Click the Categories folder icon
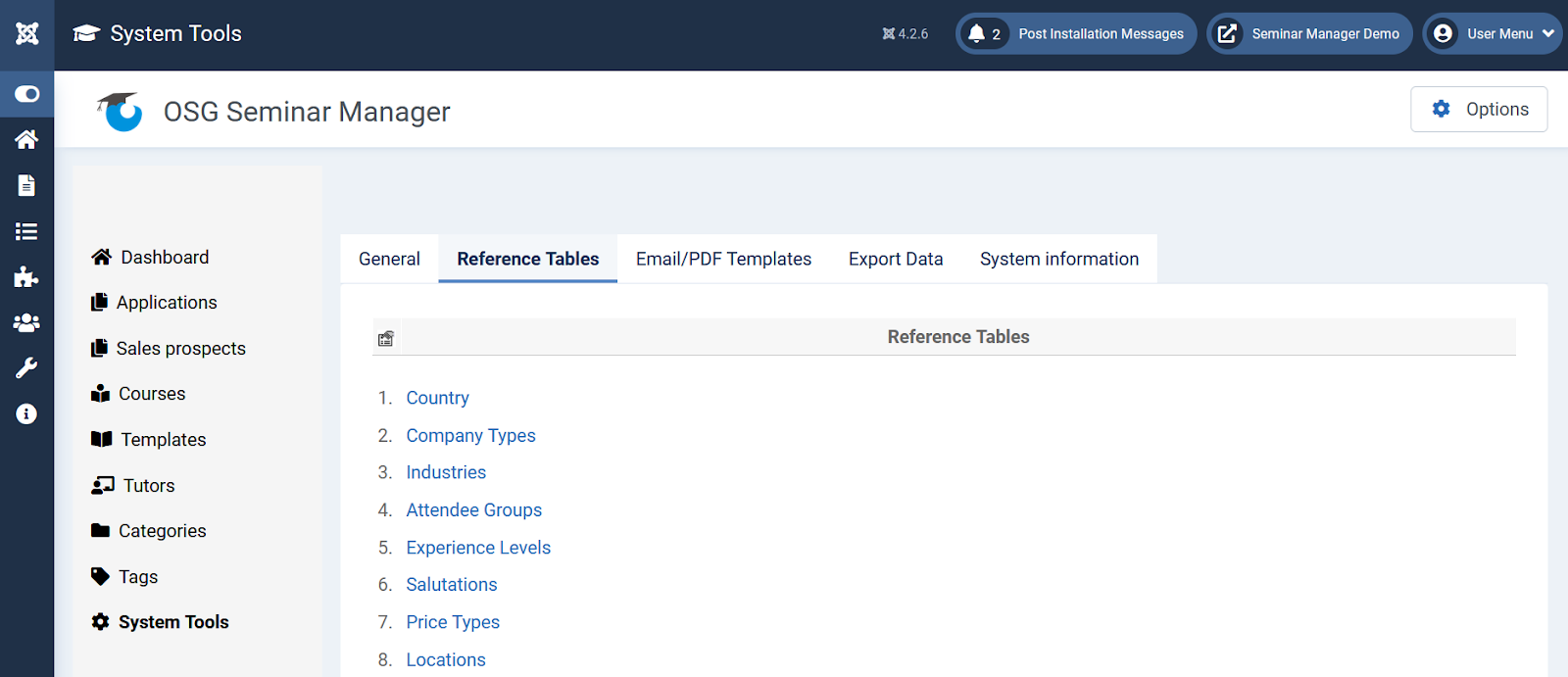The height and width of the screenshot is (677, 1568). pos(100,530)
